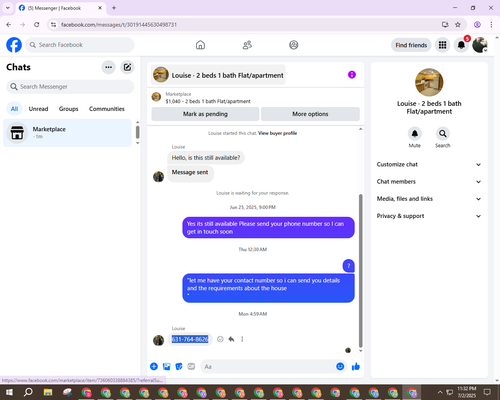Image resolution: width=500 pixels, height=400 pixels.
Task: Click the chat list scrollbar thumb
Action: (x=137, y=132)
